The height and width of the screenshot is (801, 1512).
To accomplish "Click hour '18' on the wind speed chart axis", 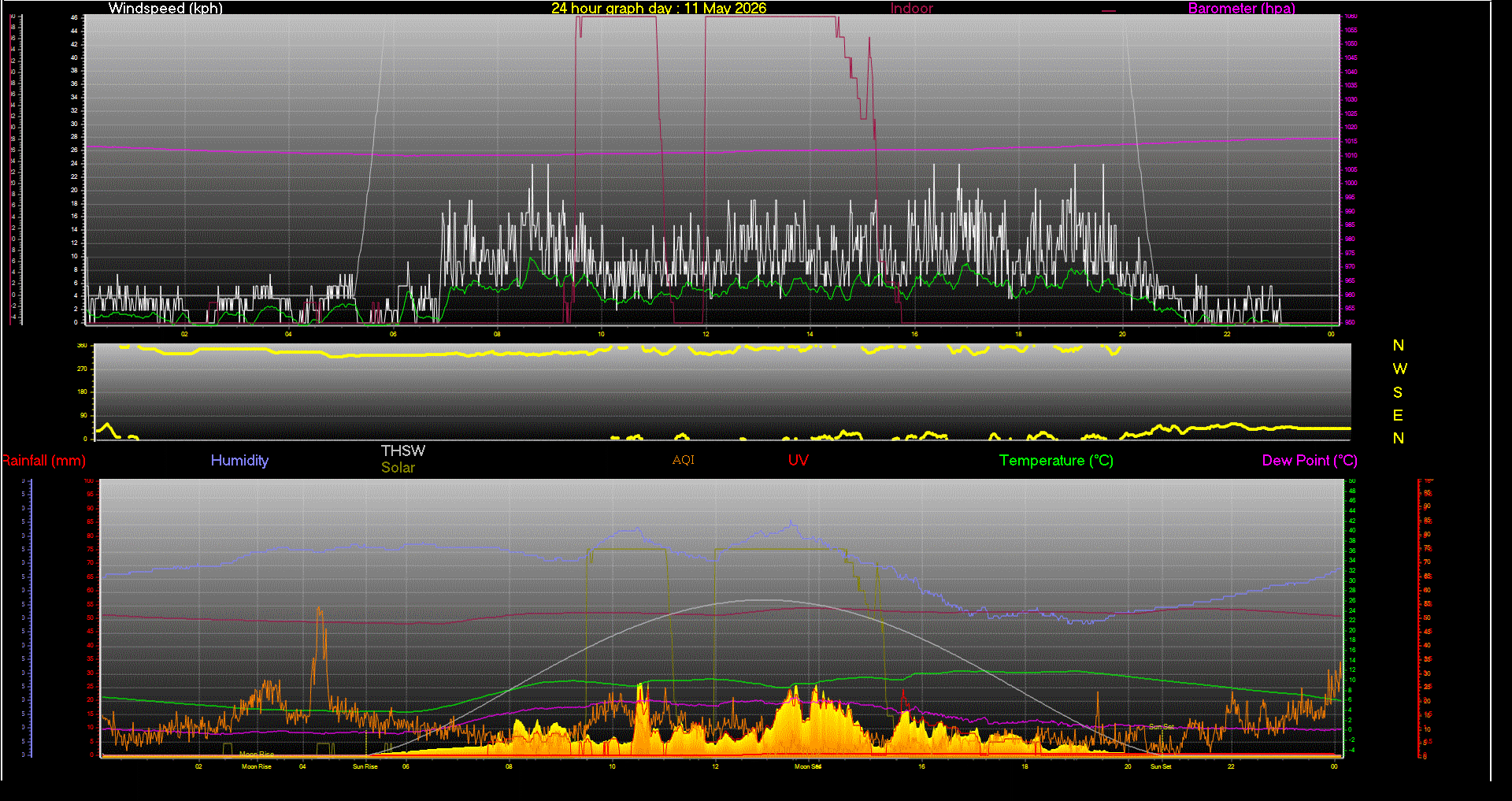I will coord(1018,334).
